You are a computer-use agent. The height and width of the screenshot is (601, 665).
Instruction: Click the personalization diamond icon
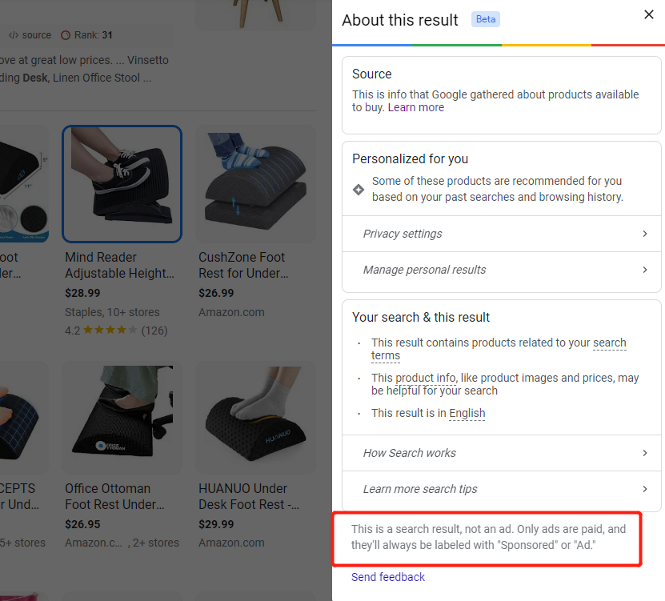click(x=359, y=189)
